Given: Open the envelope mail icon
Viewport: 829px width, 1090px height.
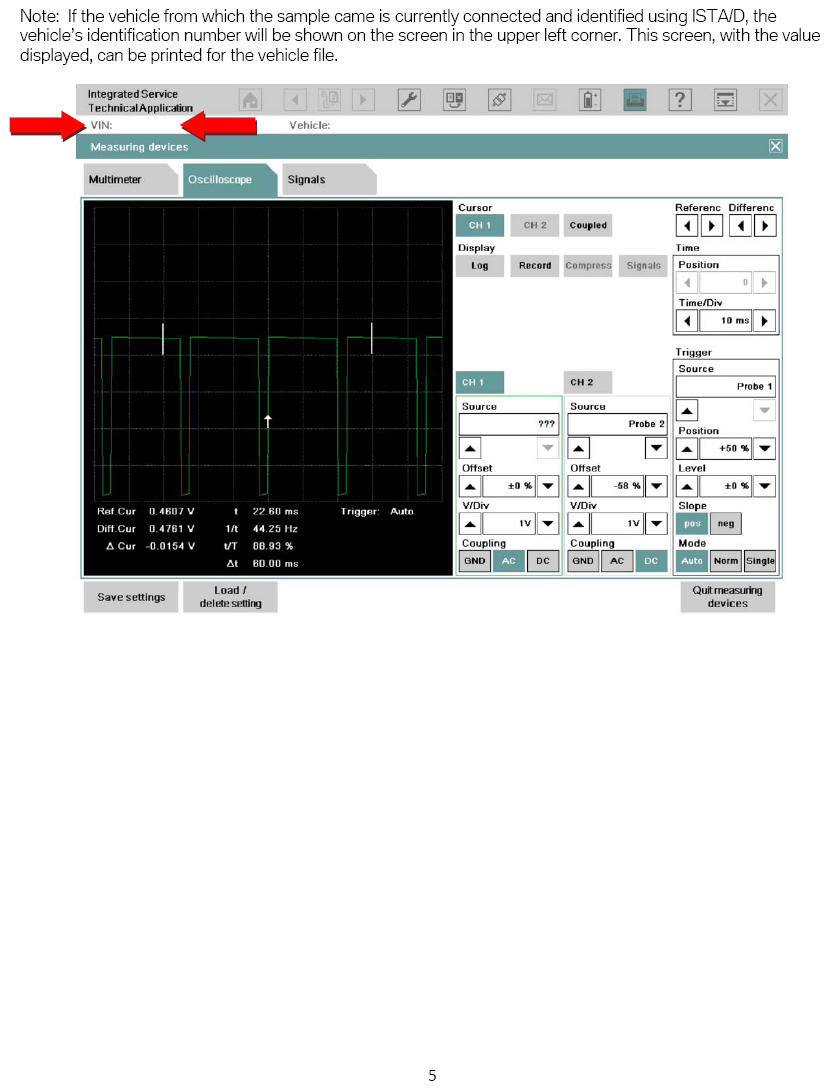Looking at the screenshot, I should click(x=545, y=100).
